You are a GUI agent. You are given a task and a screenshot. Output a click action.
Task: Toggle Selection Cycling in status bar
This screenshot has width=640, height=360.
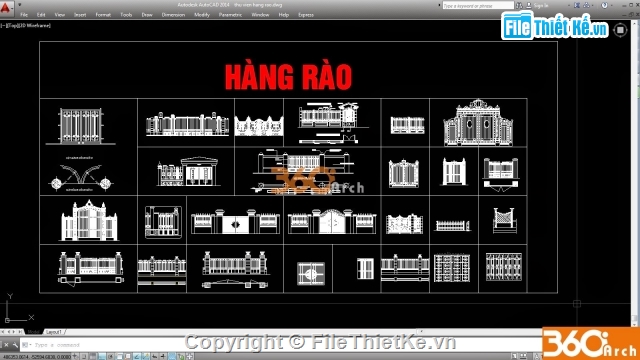[x=189, y=357]
